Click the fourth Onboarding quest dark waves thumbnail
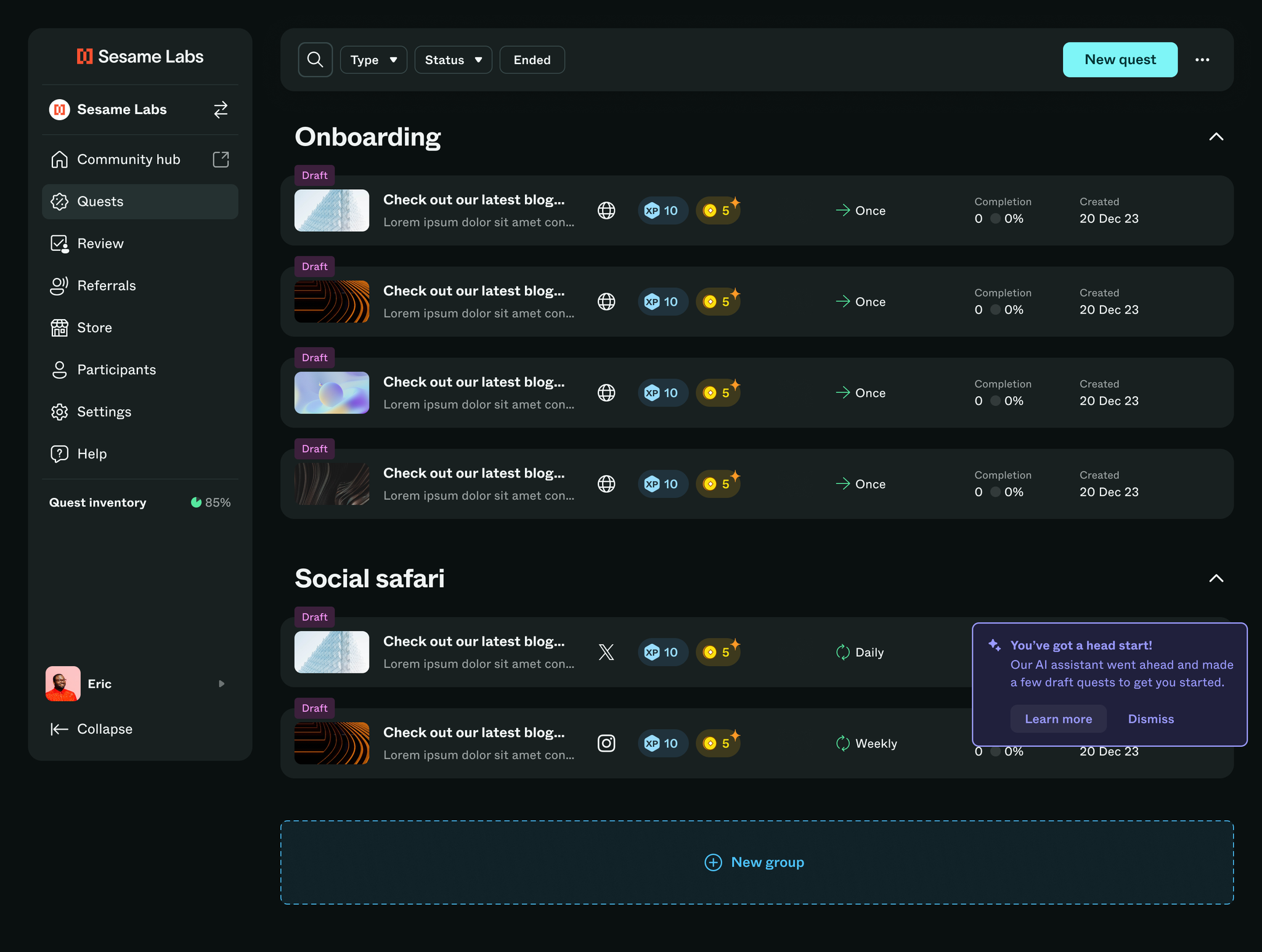Viewport: 1262px width, 952px height. 332,484
